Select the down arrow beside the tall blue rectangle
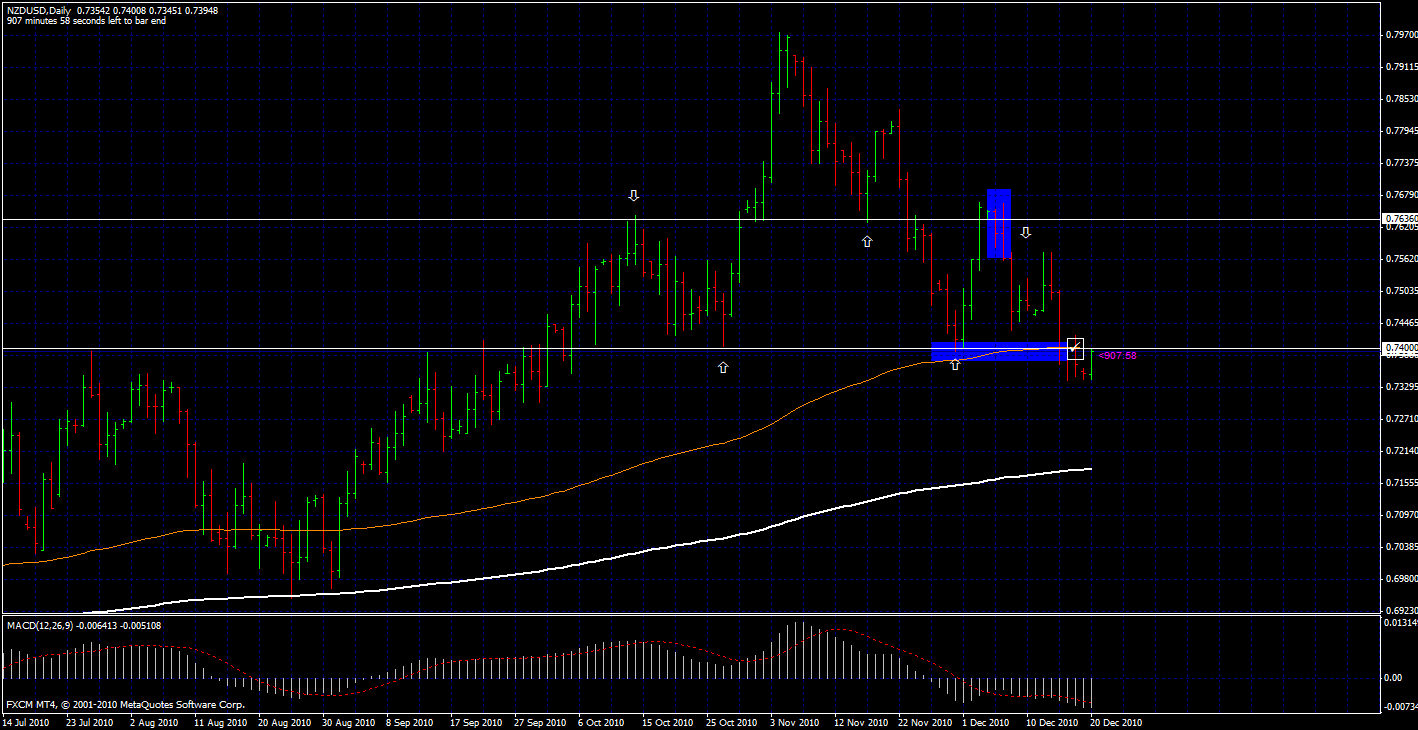The image size is (1418, 730). [1025, 232]
